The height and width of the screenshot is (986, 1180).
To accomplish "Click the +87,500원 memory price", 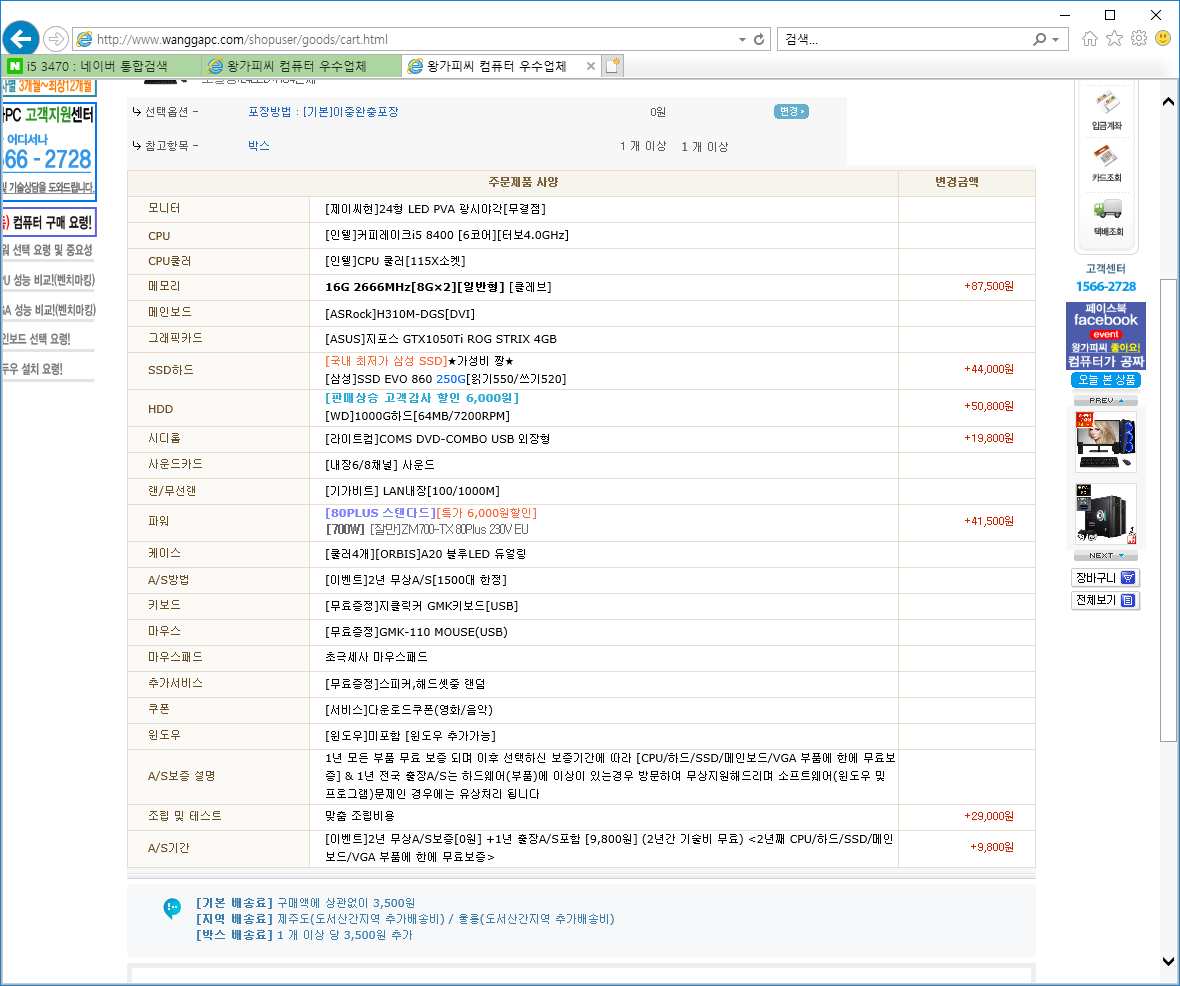I will point(989,286).
